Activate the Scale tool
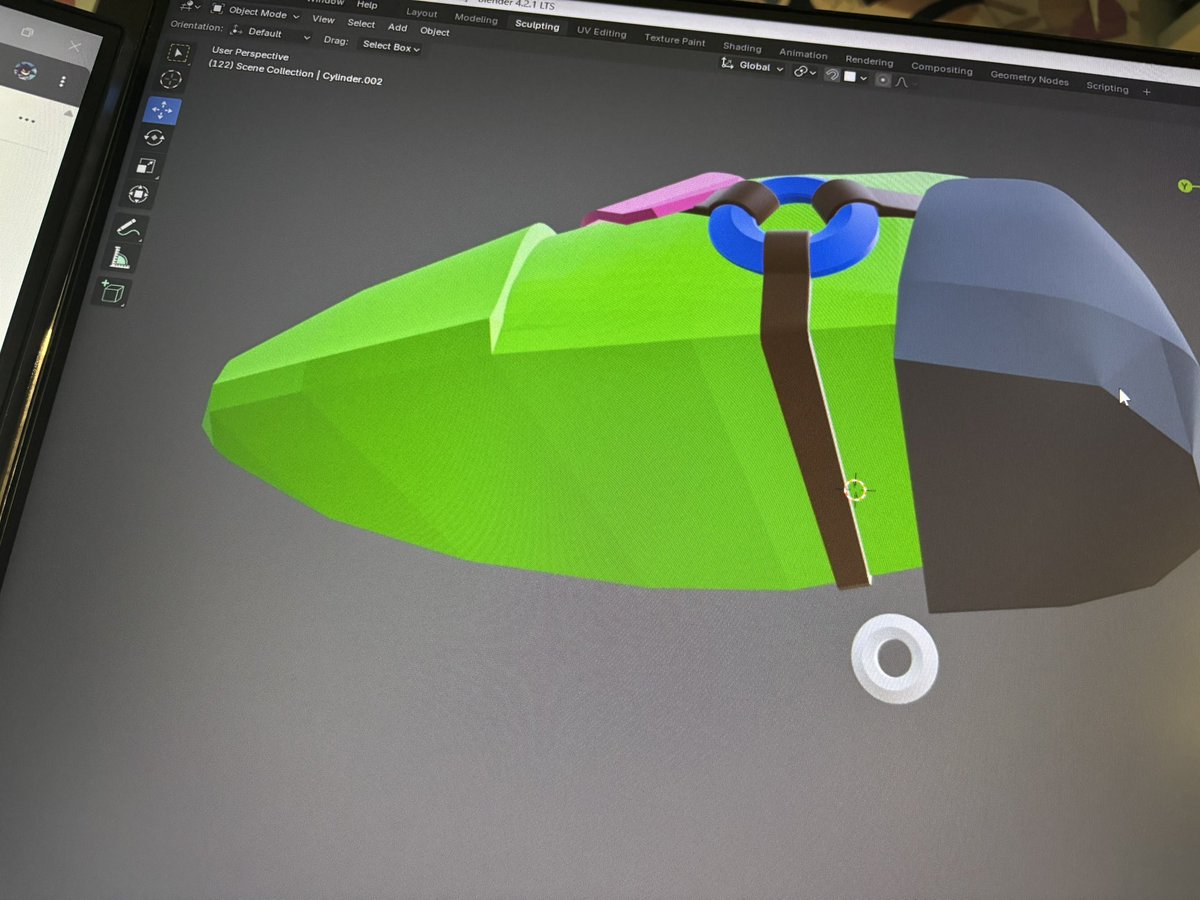Viewport: 1200px width, 900px height. 147,166
